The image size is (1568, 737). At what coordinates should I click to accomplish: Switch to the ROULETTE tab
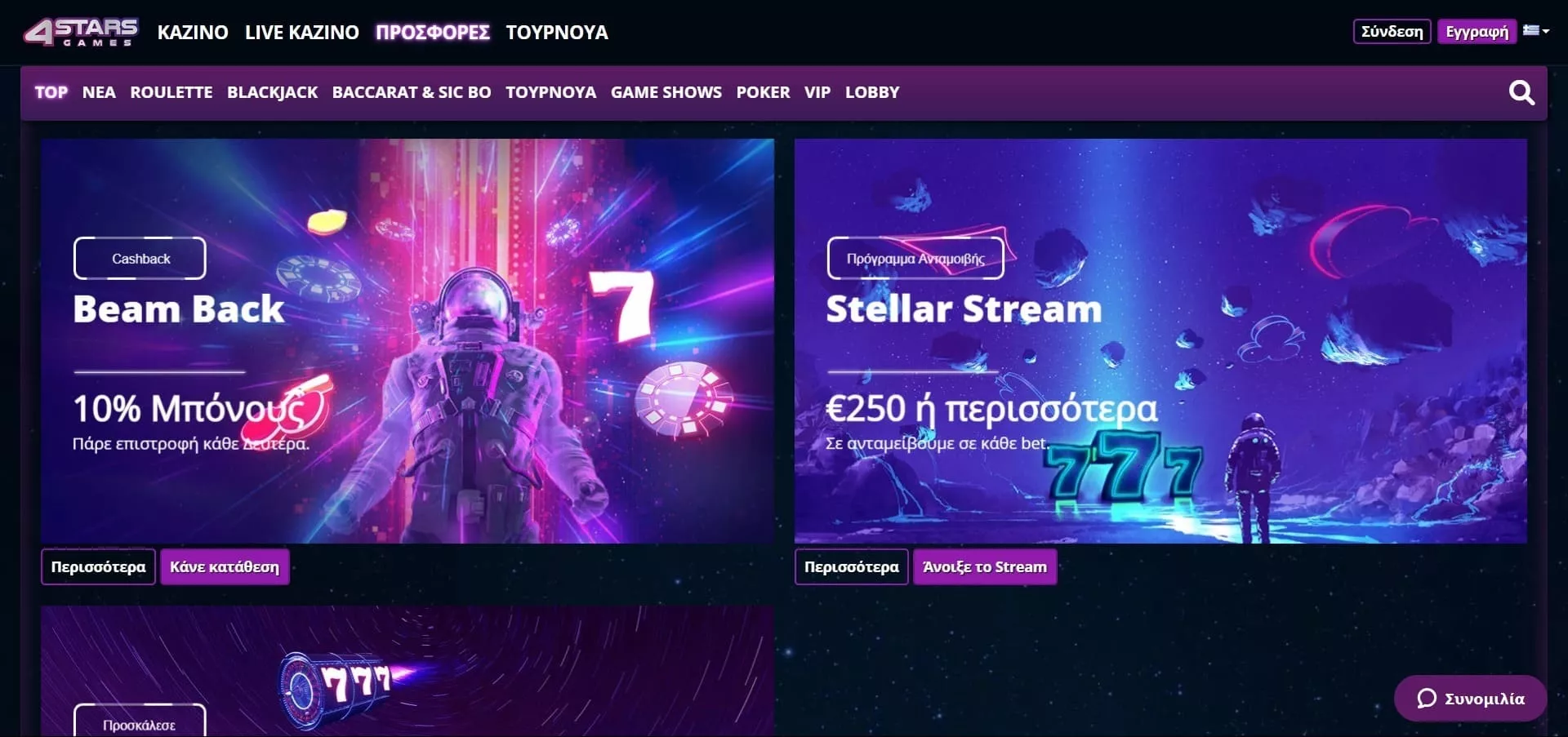[171, 92]
